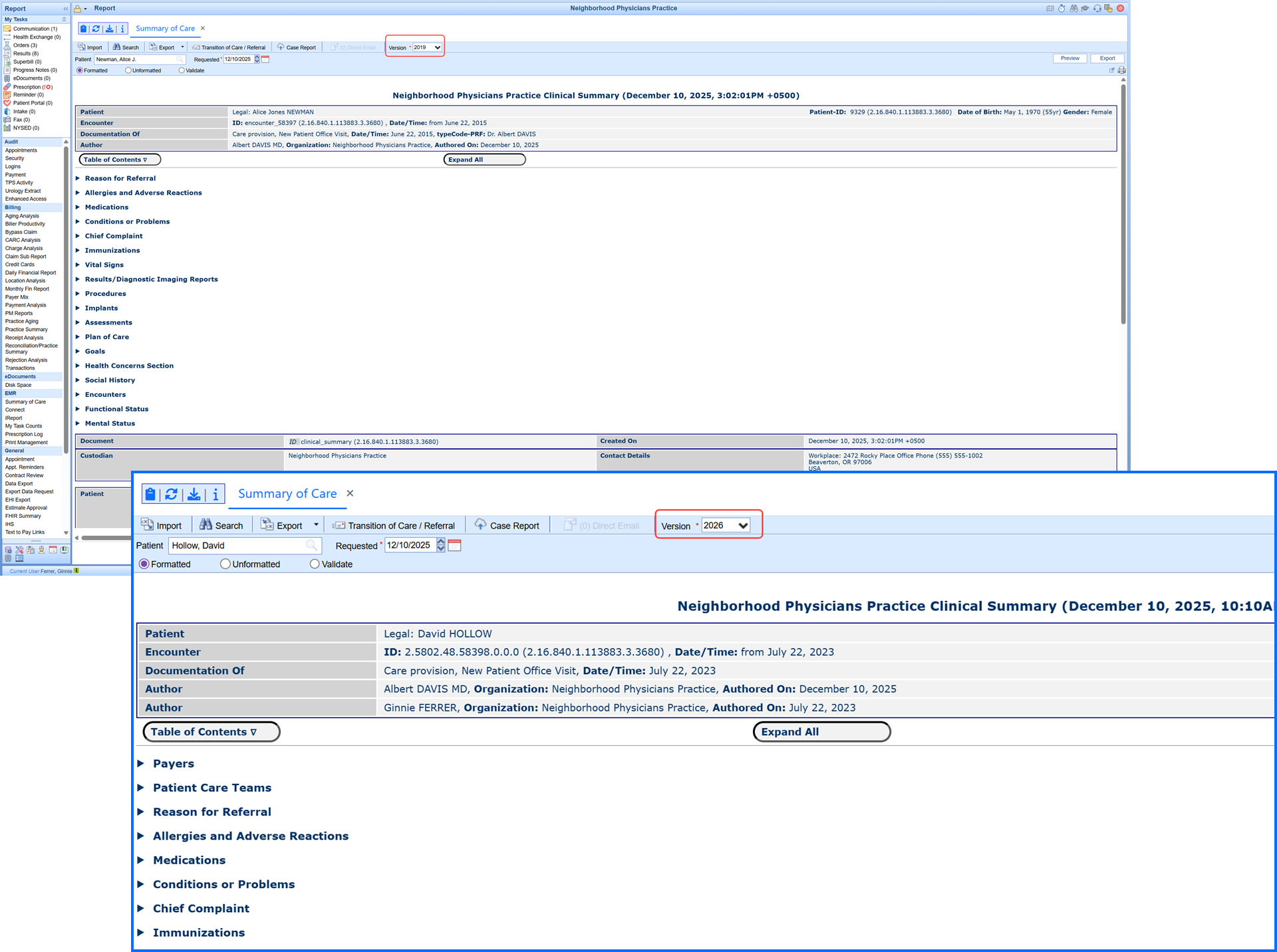
Task: Open the Summary of Care tab in the upper window
Action: [165, 29]
